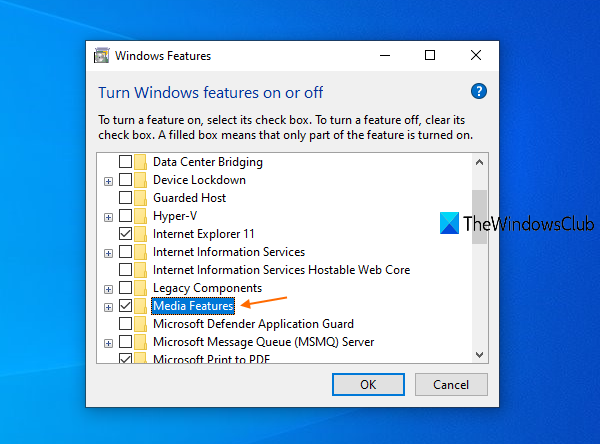This screenshot has height=444, width=600.
Task: Click the folder icon beside Guarded Host
Action: pos(140,198)
